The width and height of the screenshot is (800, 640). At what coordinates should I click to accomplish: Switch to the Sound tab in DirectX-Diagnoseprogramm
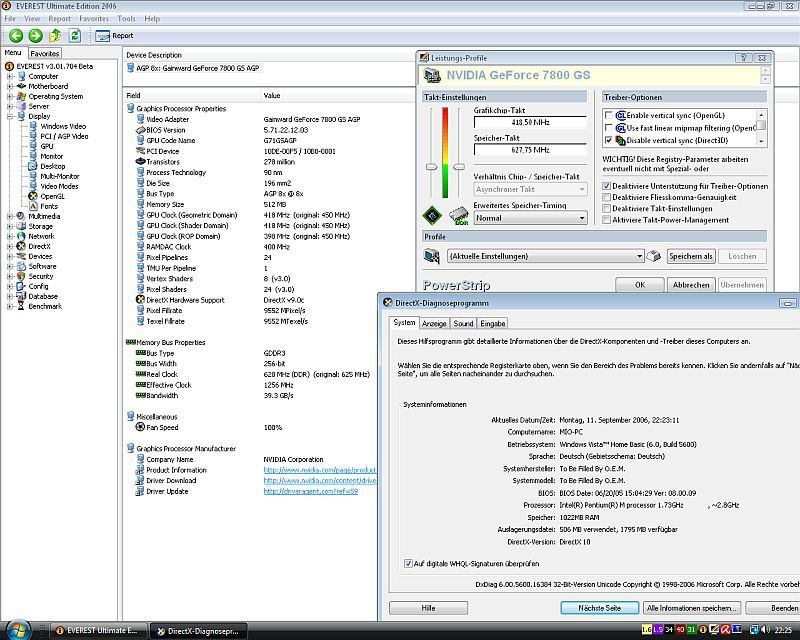click(463, 324)
